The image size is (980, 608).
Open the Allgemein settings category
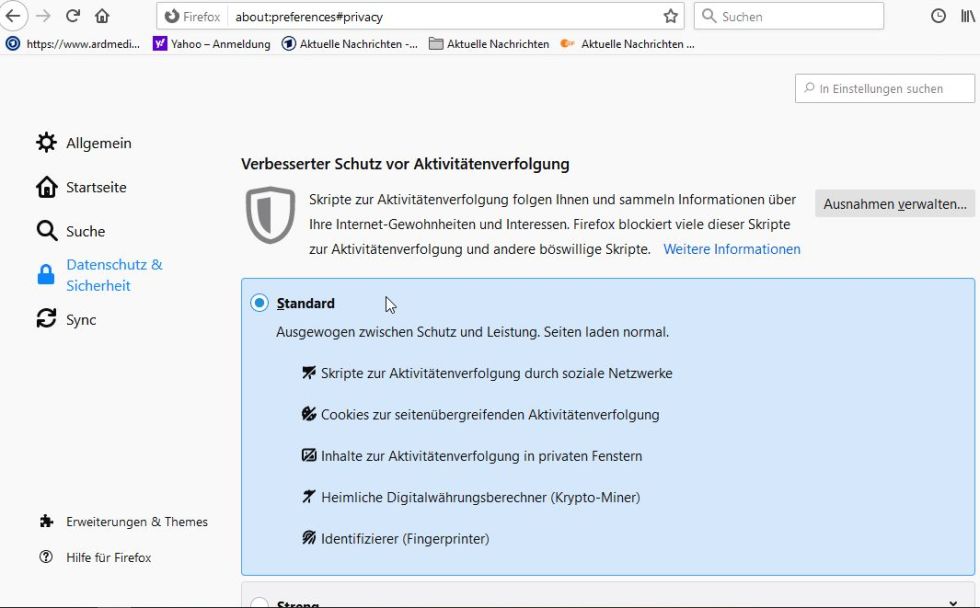pos(98,143)
